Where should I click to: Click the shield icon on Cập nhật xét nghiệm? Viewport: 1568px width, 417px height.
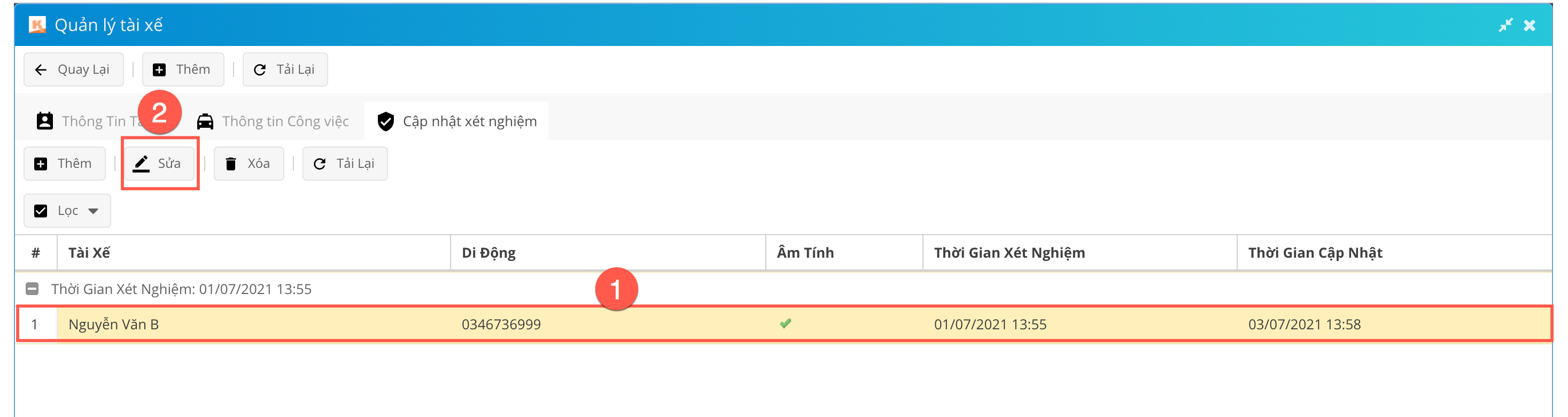pos(385,122)
